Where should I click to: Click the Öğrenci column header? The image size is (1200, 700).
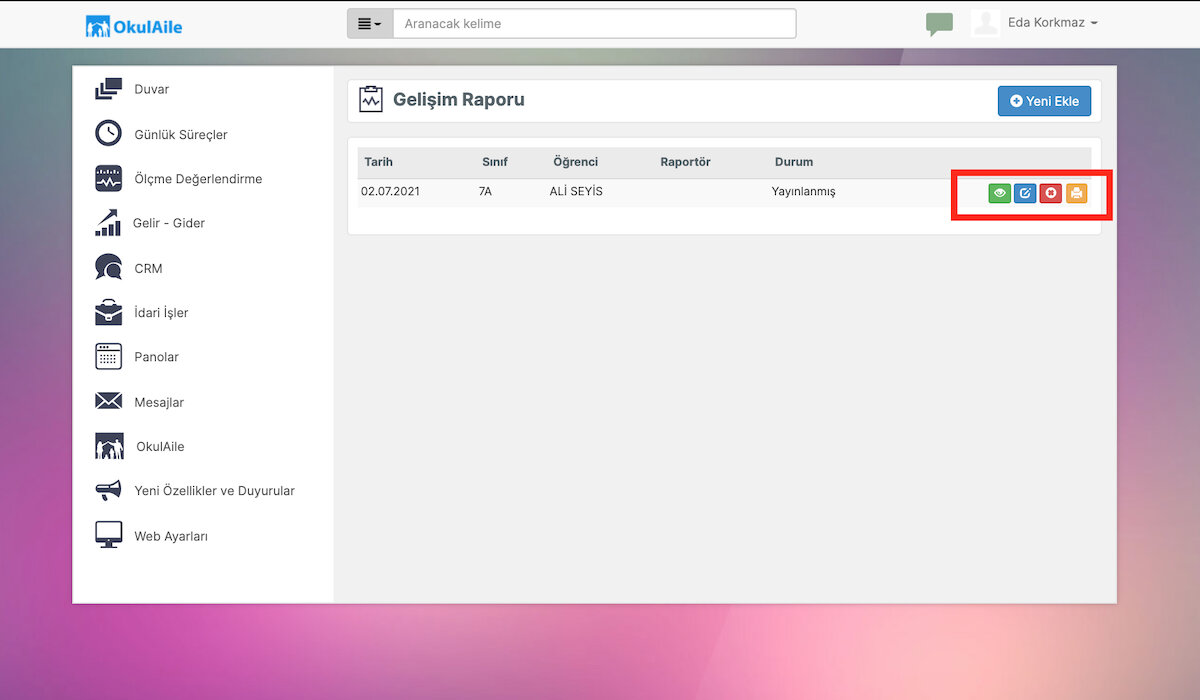pyautogui.click(x=575, y=162)
